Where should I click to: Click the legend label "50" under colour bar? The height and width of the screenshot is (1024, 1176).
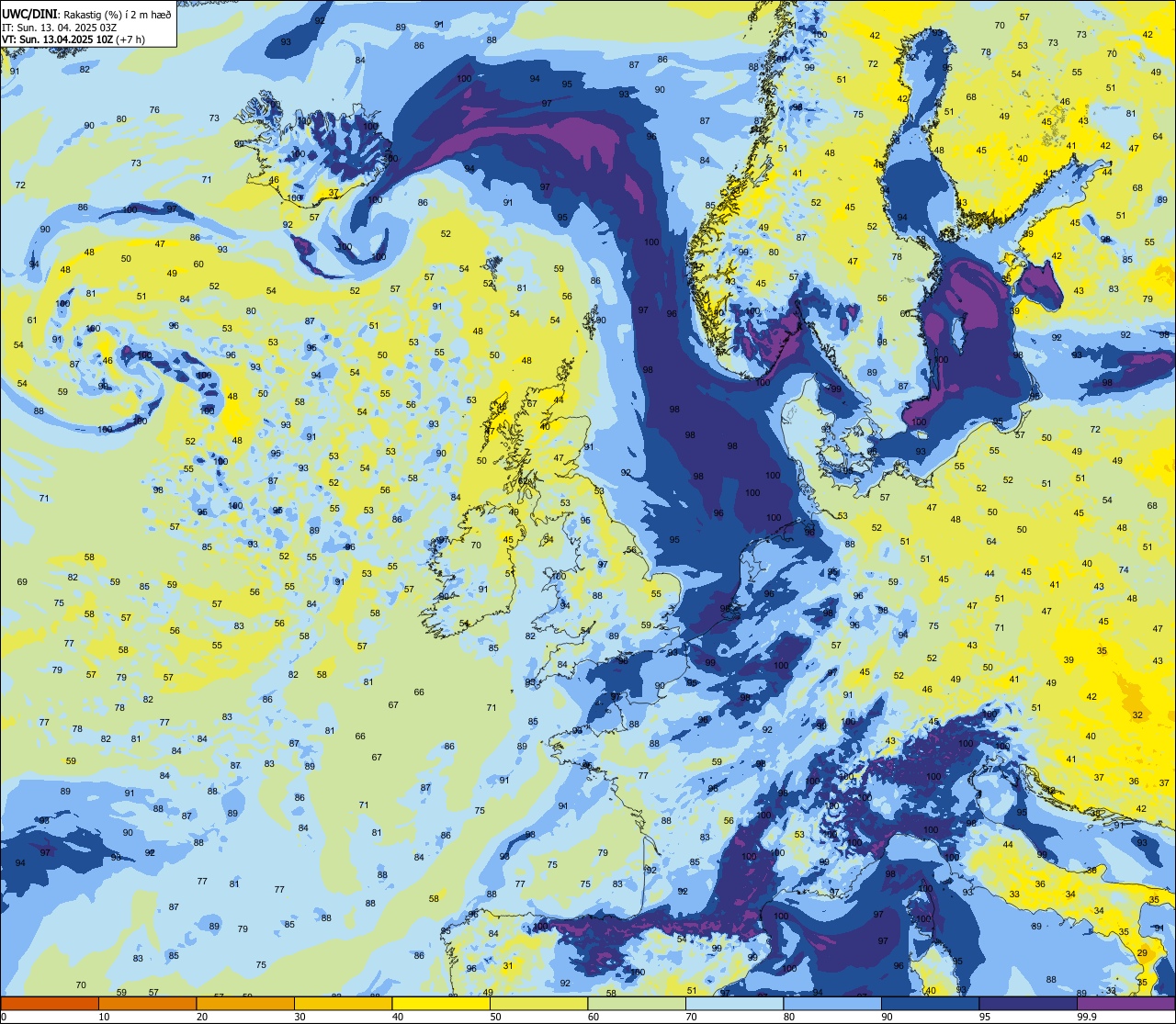[495, 1017]
